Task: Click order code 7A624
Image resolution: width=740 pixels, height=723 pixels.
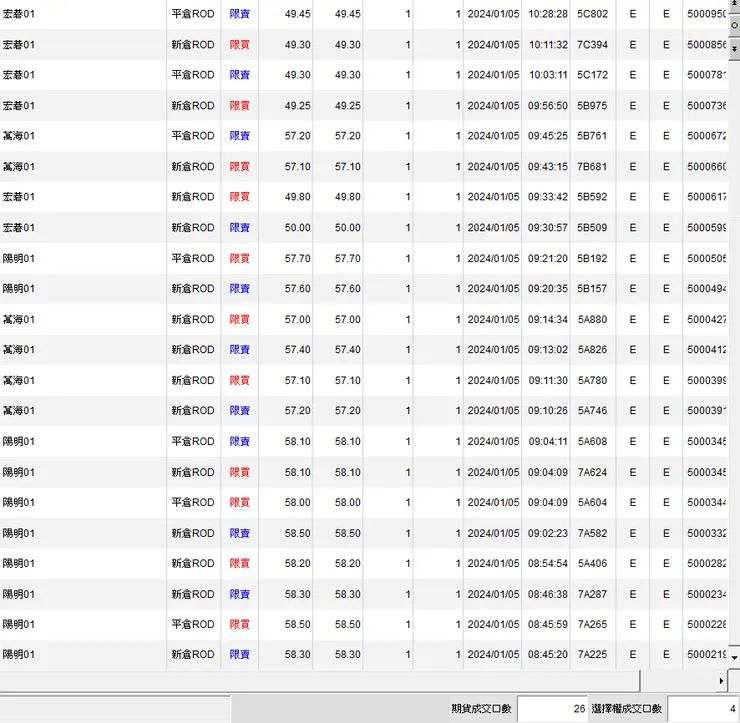Action: pyautogui.click(x=592, y=472)
